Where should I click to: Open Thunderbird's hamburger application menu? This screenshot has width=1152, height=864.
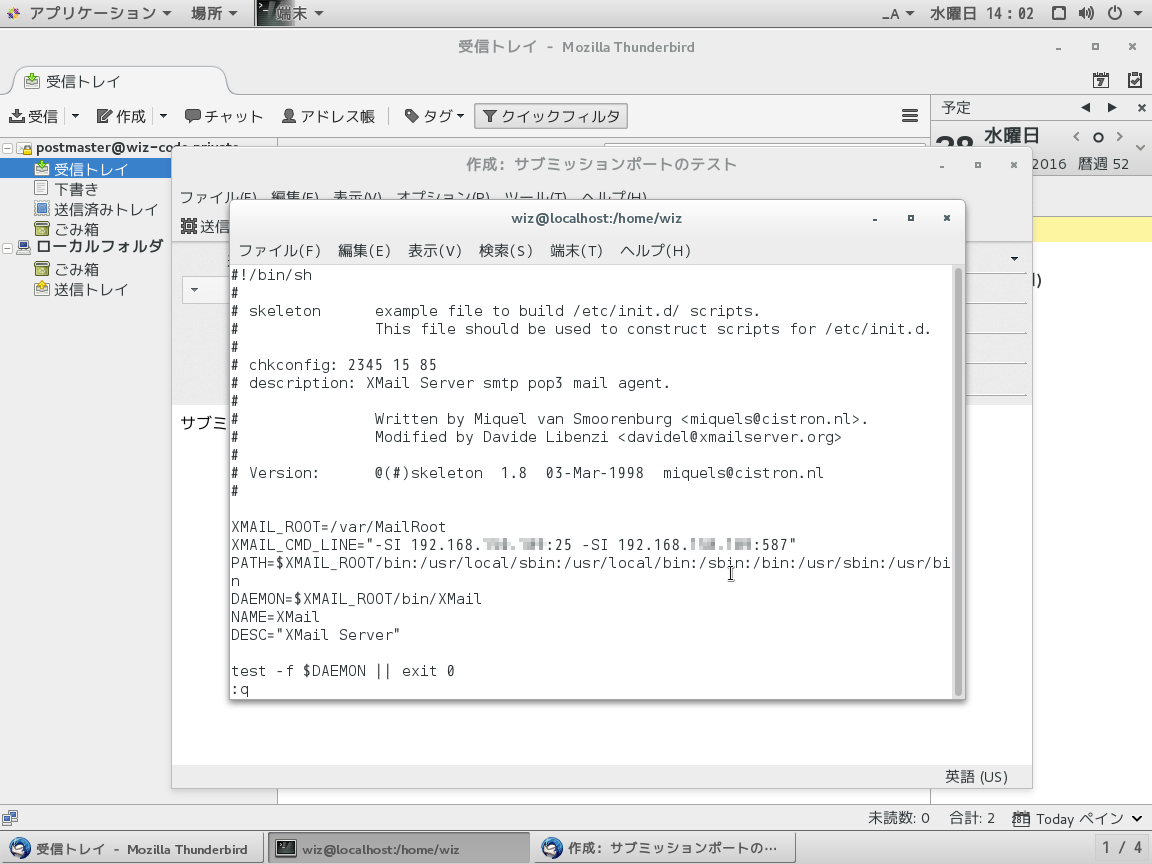tap(910, 116)
